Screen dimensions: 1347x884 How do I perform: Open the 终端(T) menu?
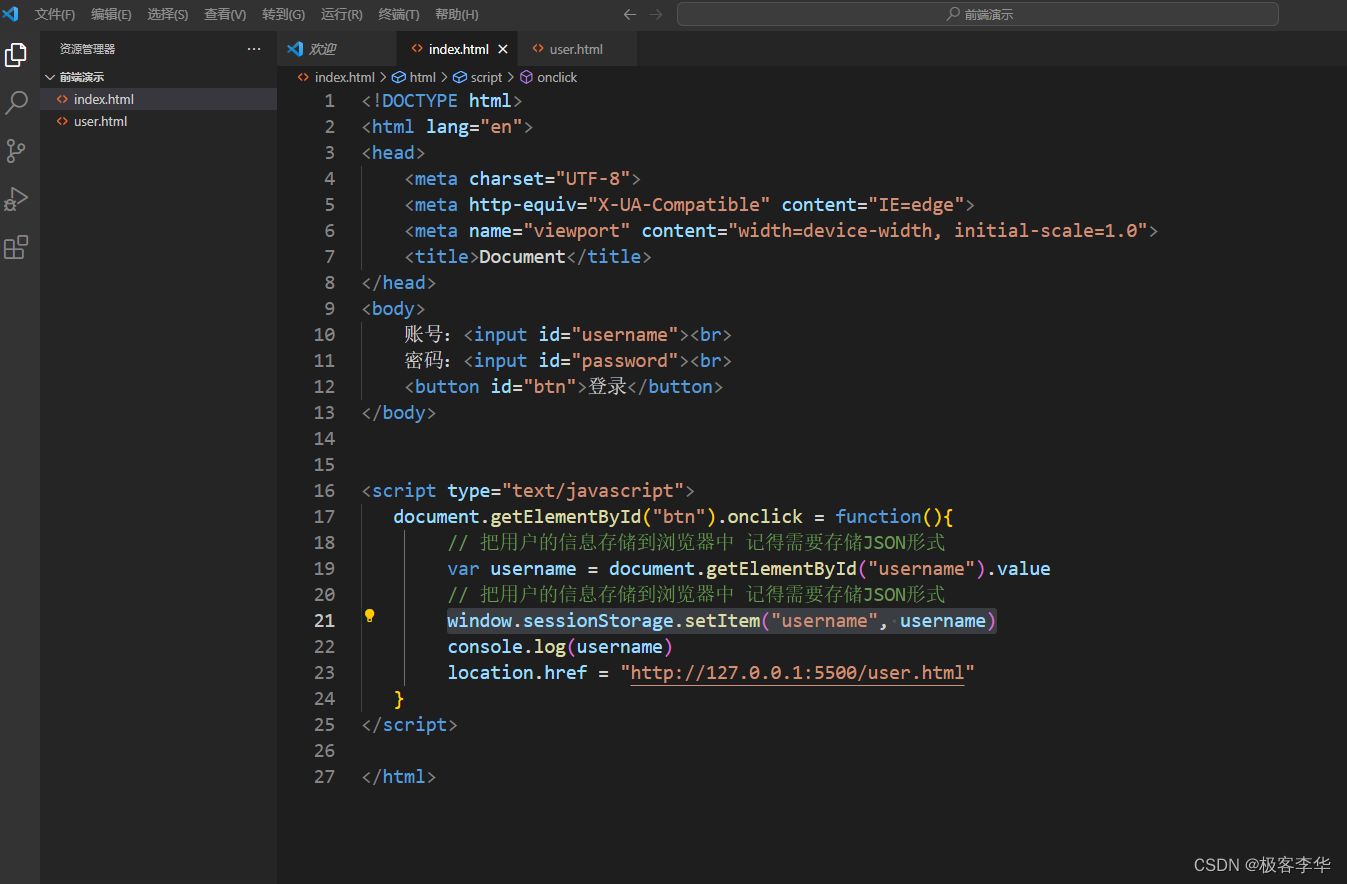coord(399,14)
